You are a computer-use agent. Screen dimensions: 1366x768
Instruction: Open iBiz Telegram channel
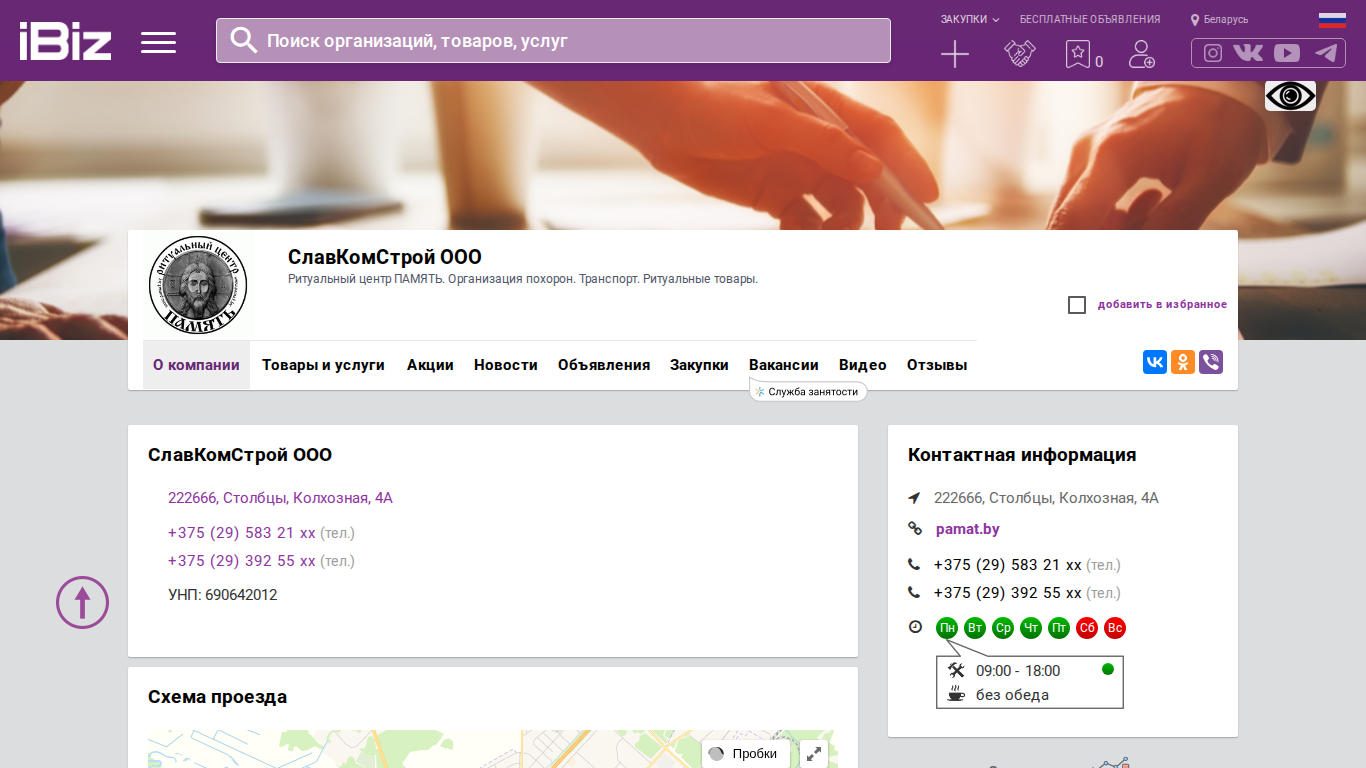[1326, 53]
